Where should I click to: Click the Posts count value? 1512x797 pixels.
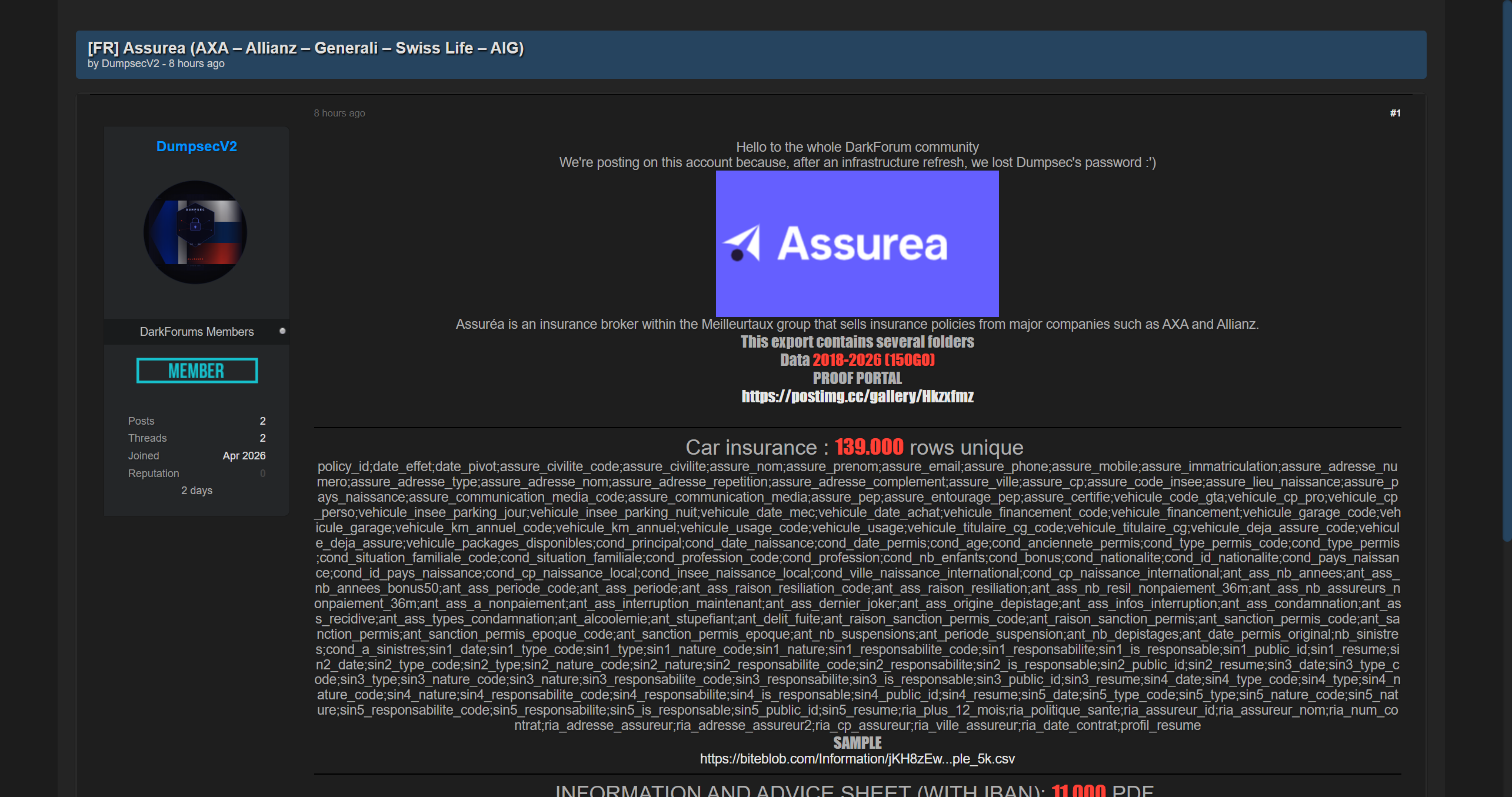click(262, 421)
